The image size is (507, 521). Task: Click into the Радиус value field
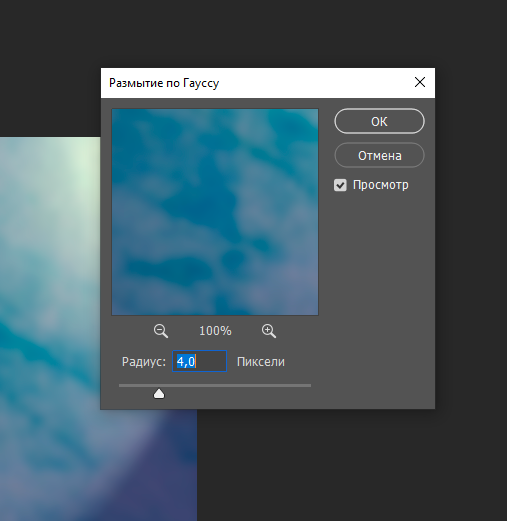click(199, 361)
